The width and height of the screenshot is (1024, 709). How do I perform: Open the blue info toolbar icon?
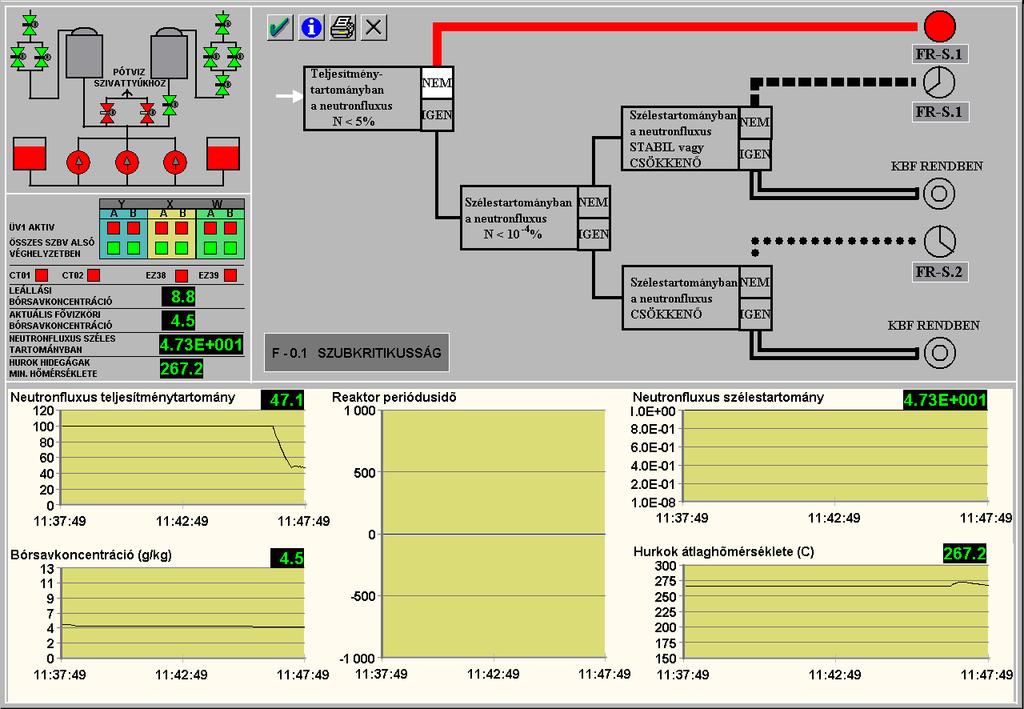tap(312, 27)
